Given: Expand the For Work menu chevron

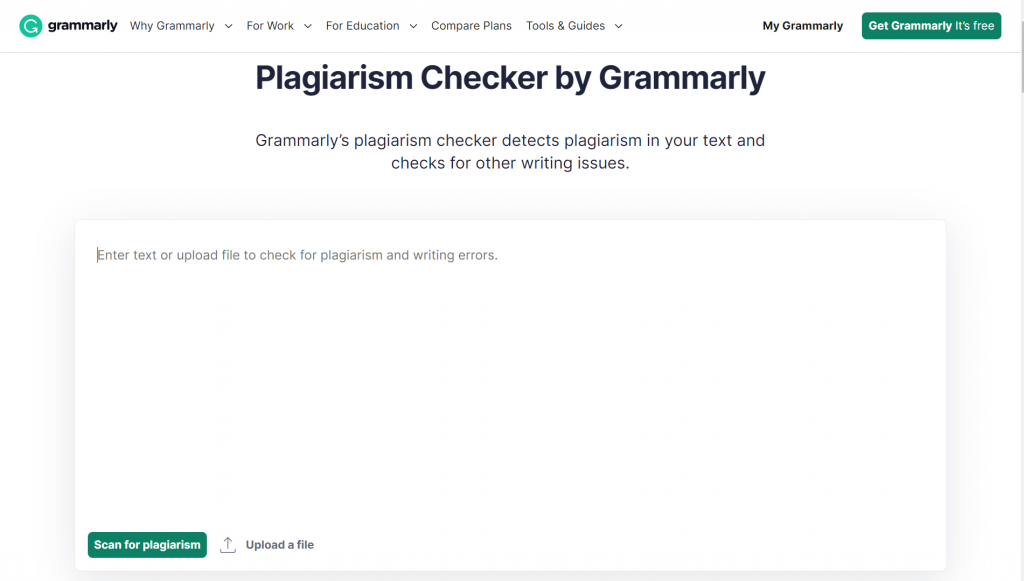Looking at the screenshot, I should (x=307, y=26).
